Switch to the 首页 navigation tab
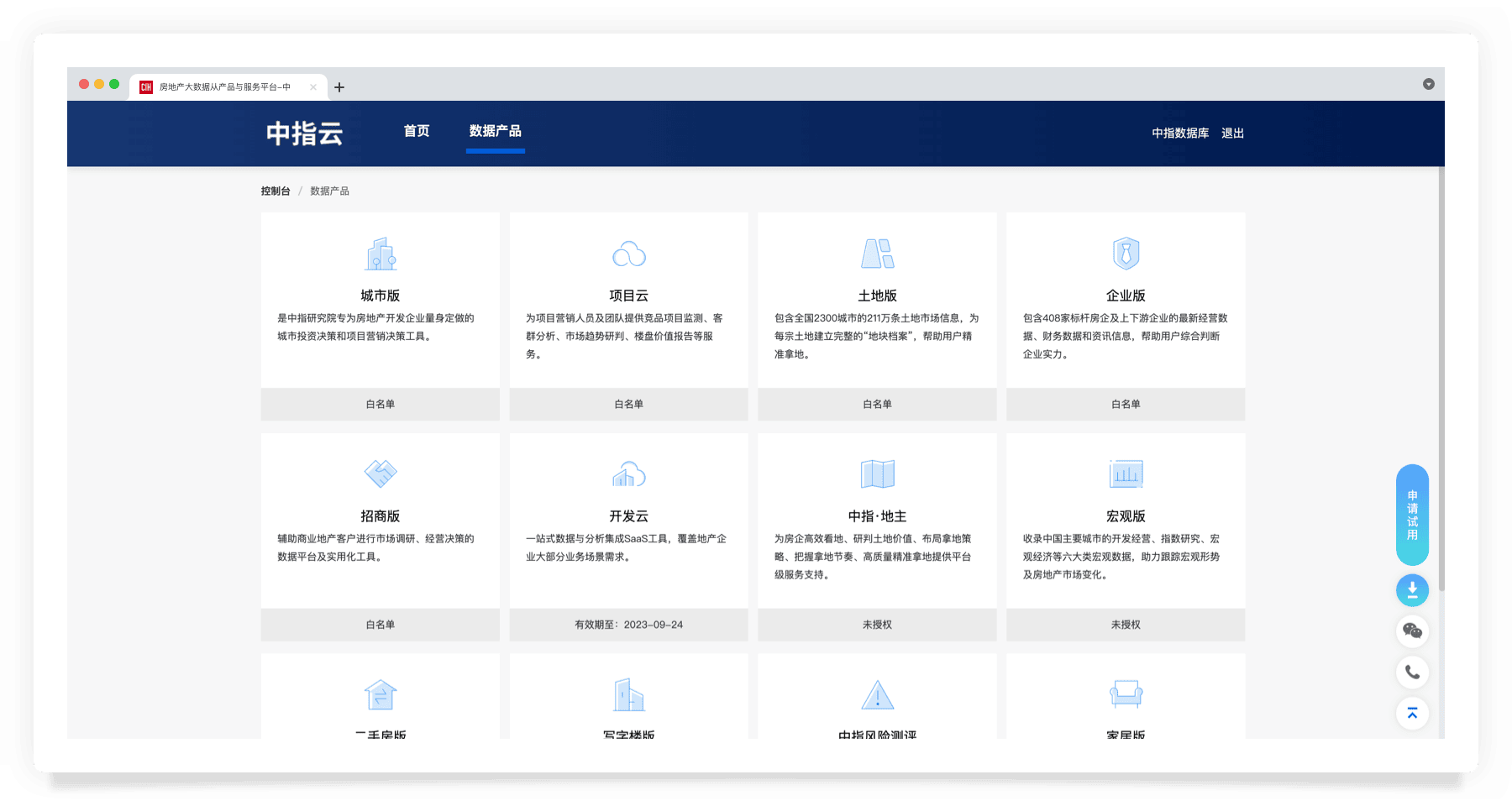This screenshot has width=1512, height=806. tap(417, 131)
